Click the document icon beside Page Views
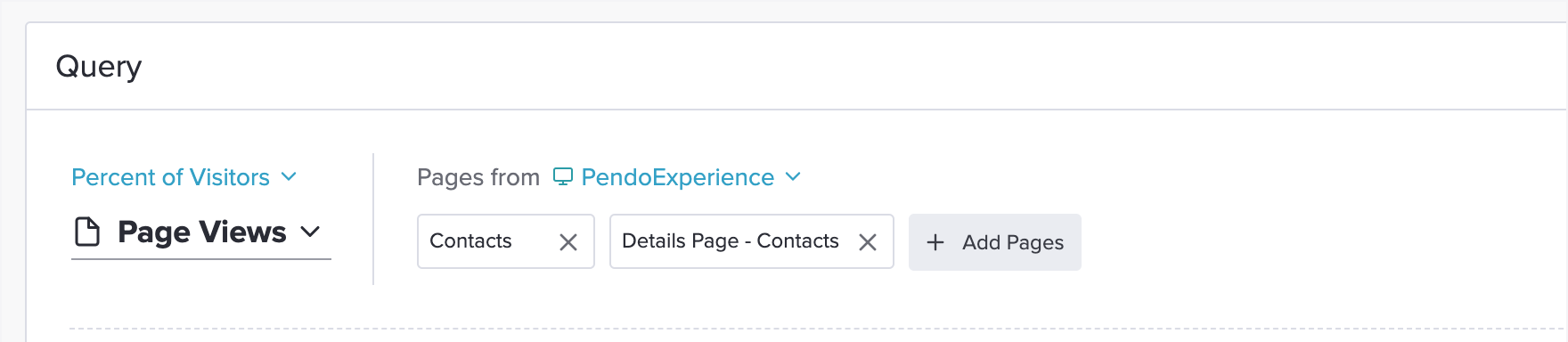Screen dimensions: 1568x342 [87, 232]
